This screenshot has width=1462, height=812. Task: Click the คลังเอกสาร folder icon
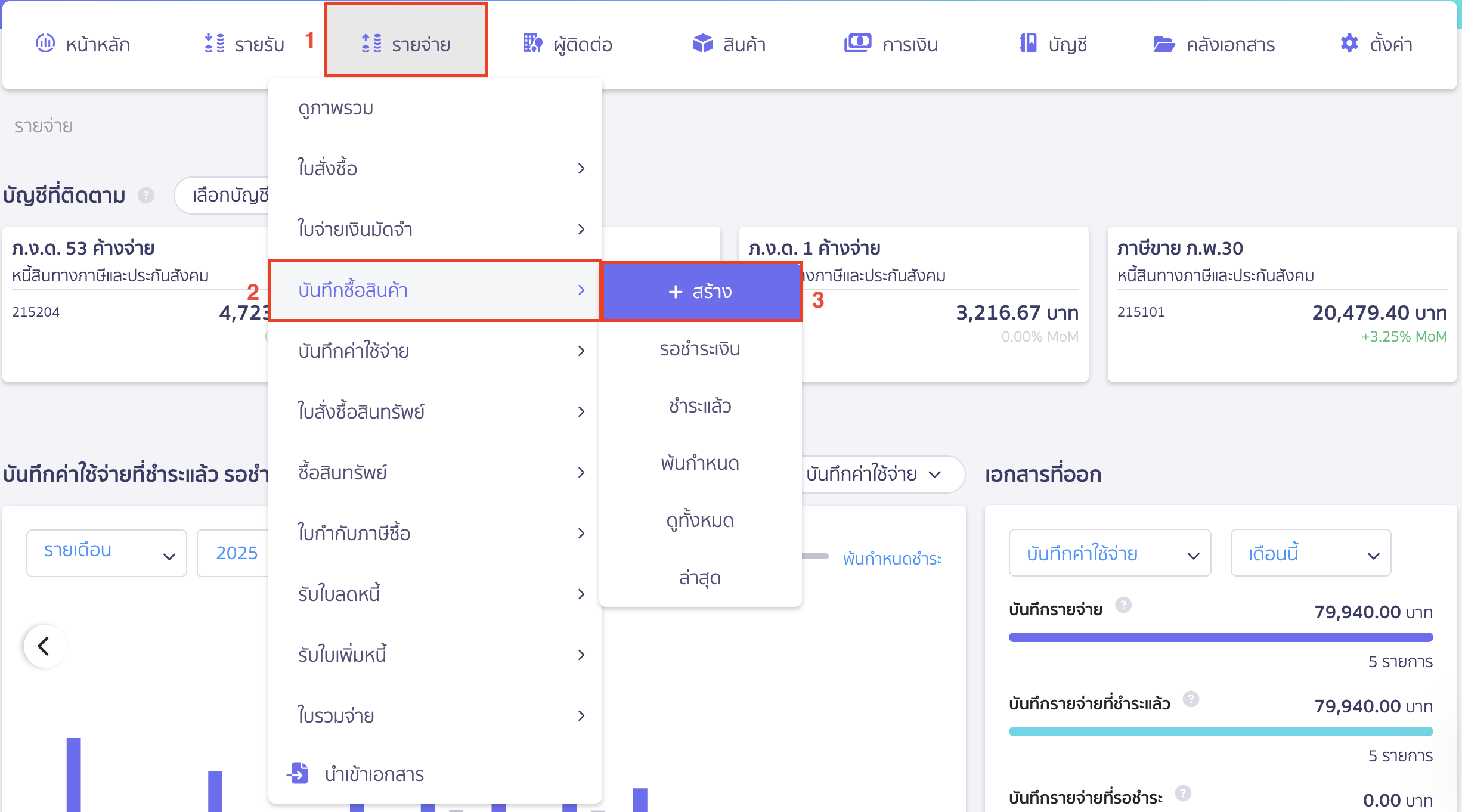click(x=1164, y=44)
